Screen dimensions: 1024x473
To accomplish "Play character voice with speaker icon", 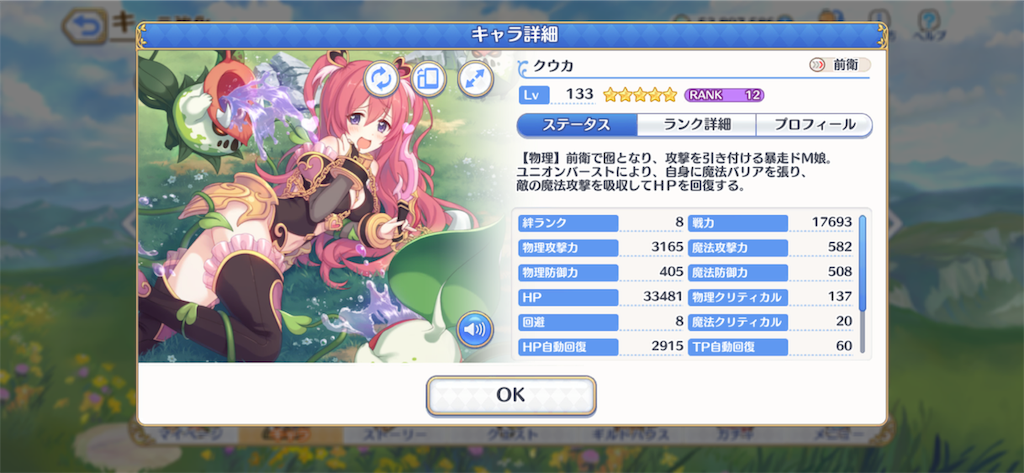I will point(475,329).
